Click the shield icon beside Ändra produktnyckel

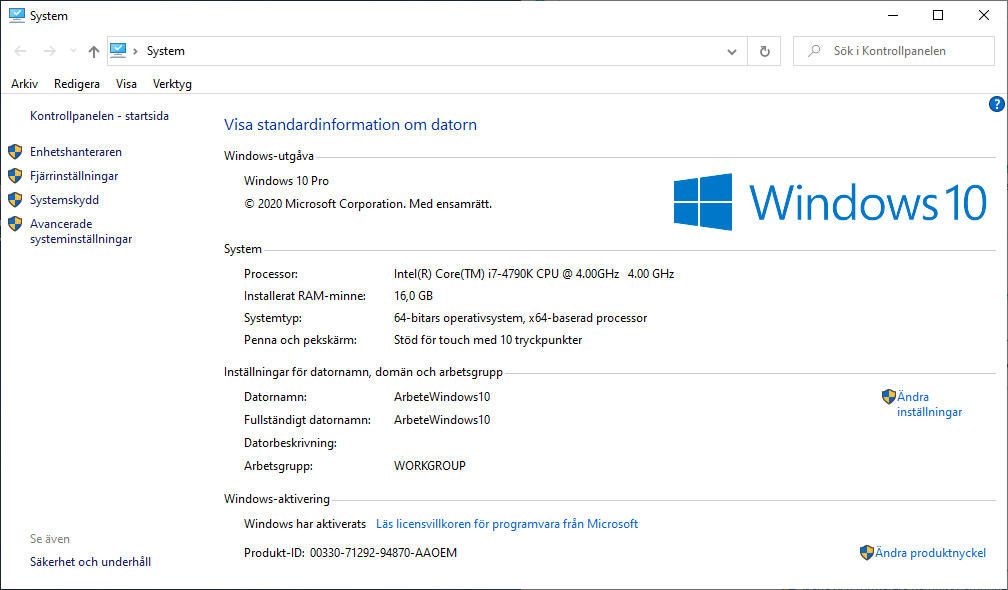[866, 552]
